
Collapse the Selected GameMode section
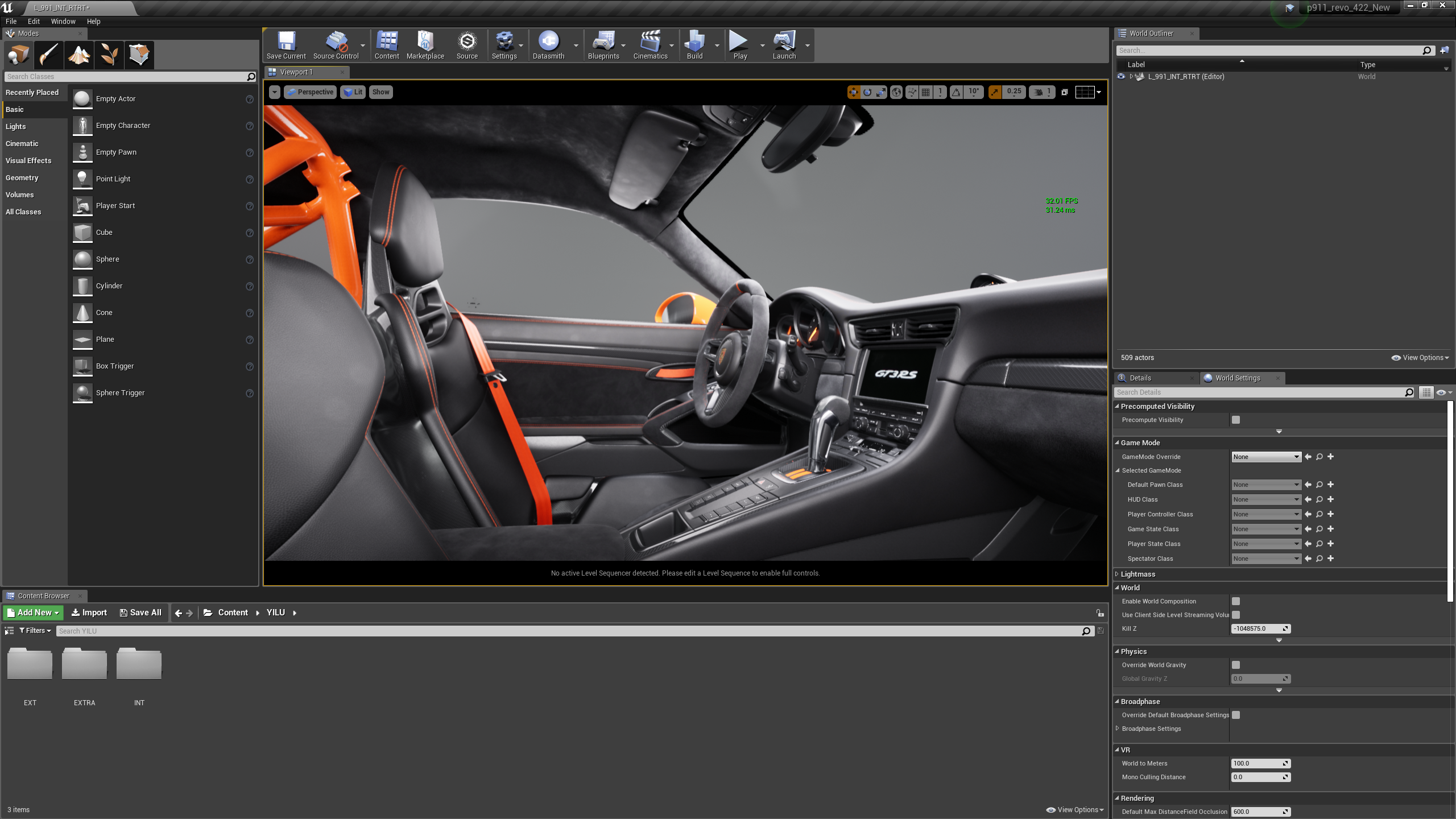tap(1117, 470)
